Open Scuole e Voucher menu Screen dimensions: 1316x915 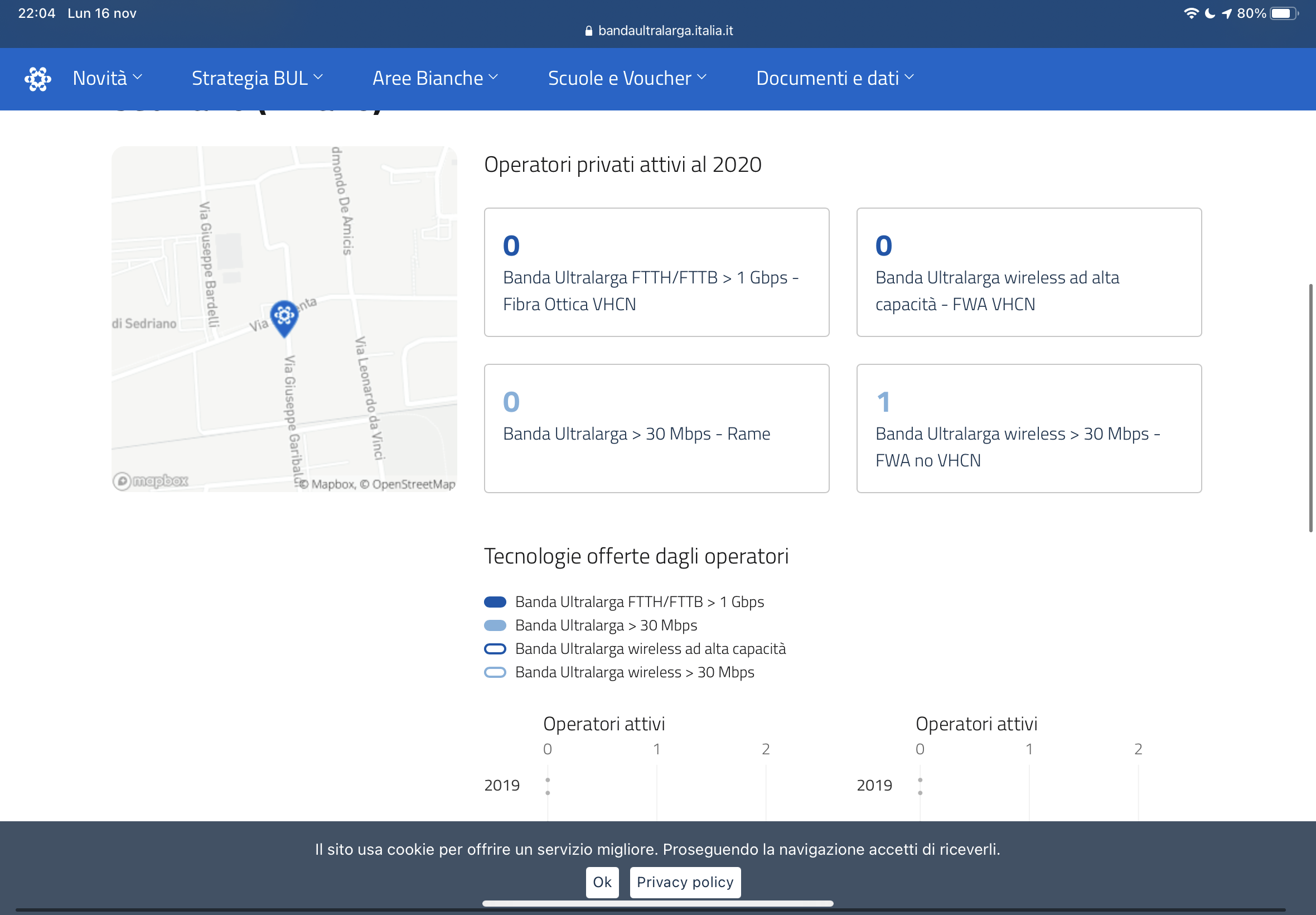[x=627, y=79]
